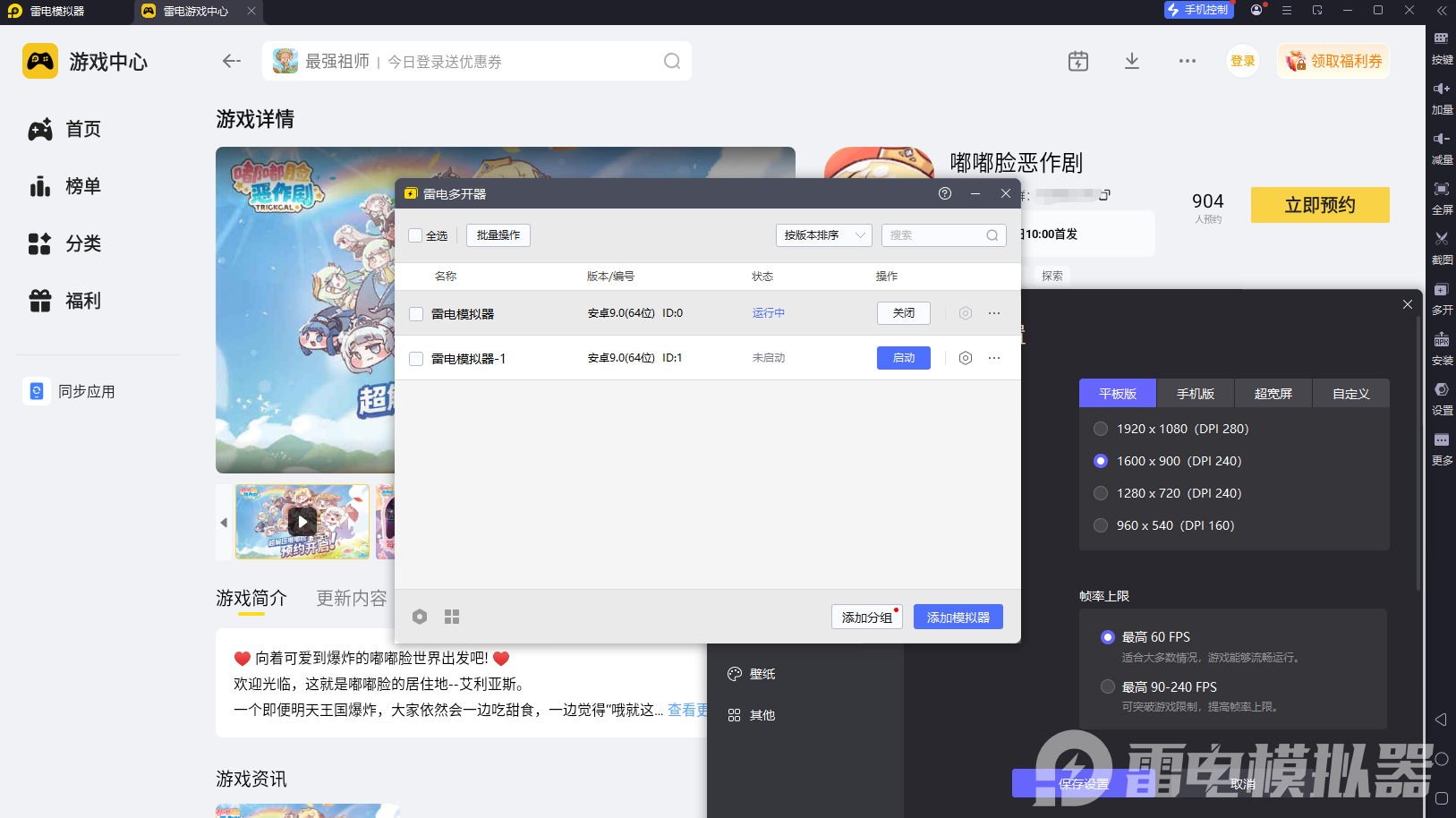Save settings with 保存设置 button

click(1084, 783)
